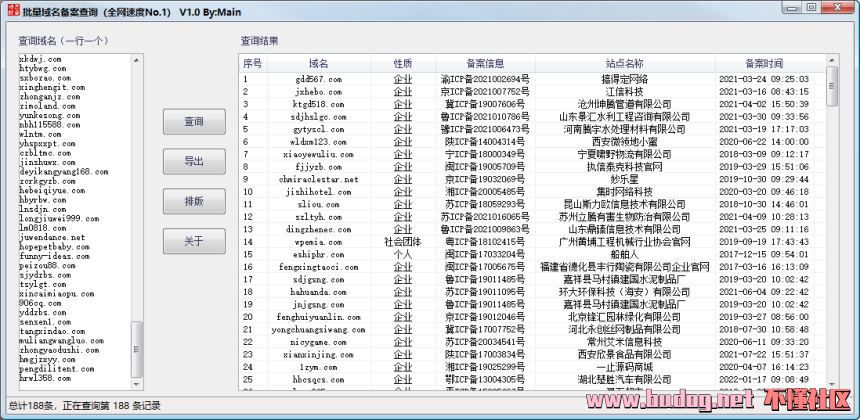The height and width of the screenshot is (420, 860).
Task: Select ktgd518.com result row
Action: (x=531, y=104)
